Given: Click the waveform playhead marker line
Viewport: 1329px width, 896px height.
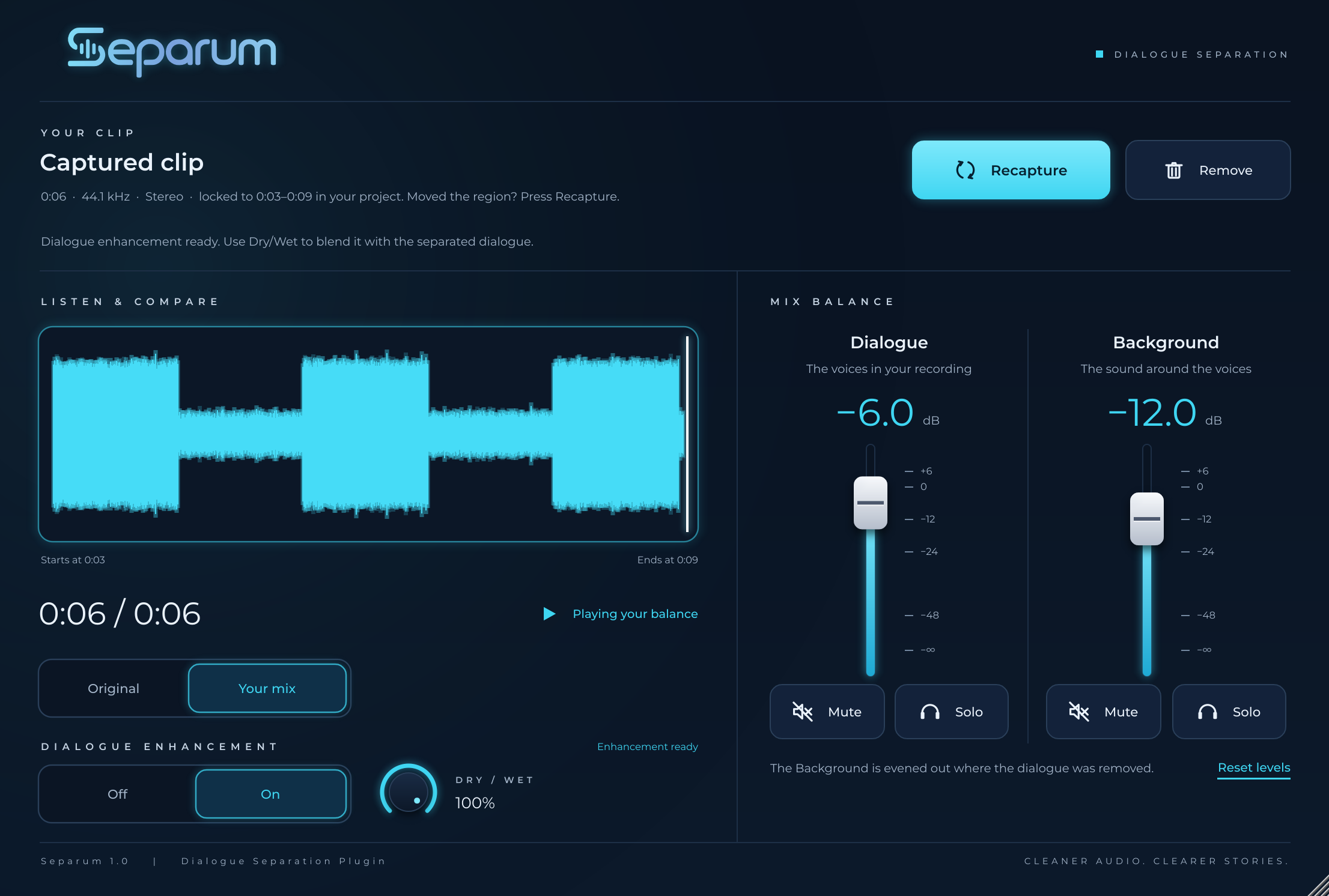Looking at the screenshot, I should pos(687,434).
